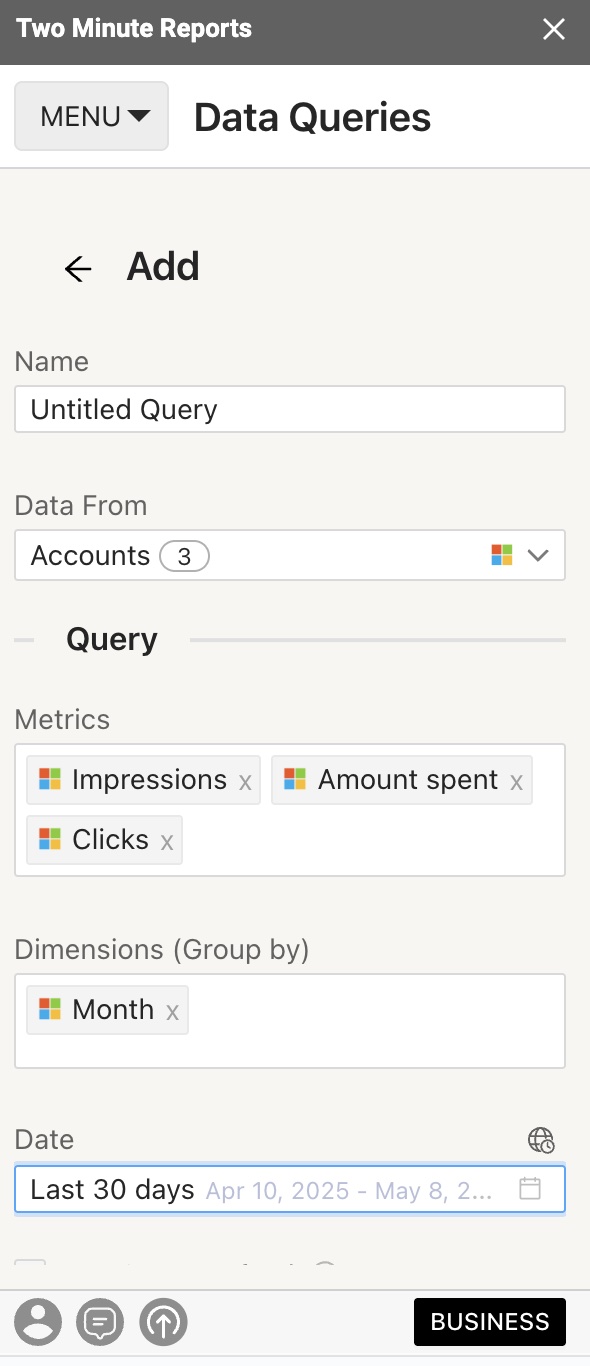590x1366 pixels.
Task: Open the user profile icon at bottom
Action: (39, 1323)
